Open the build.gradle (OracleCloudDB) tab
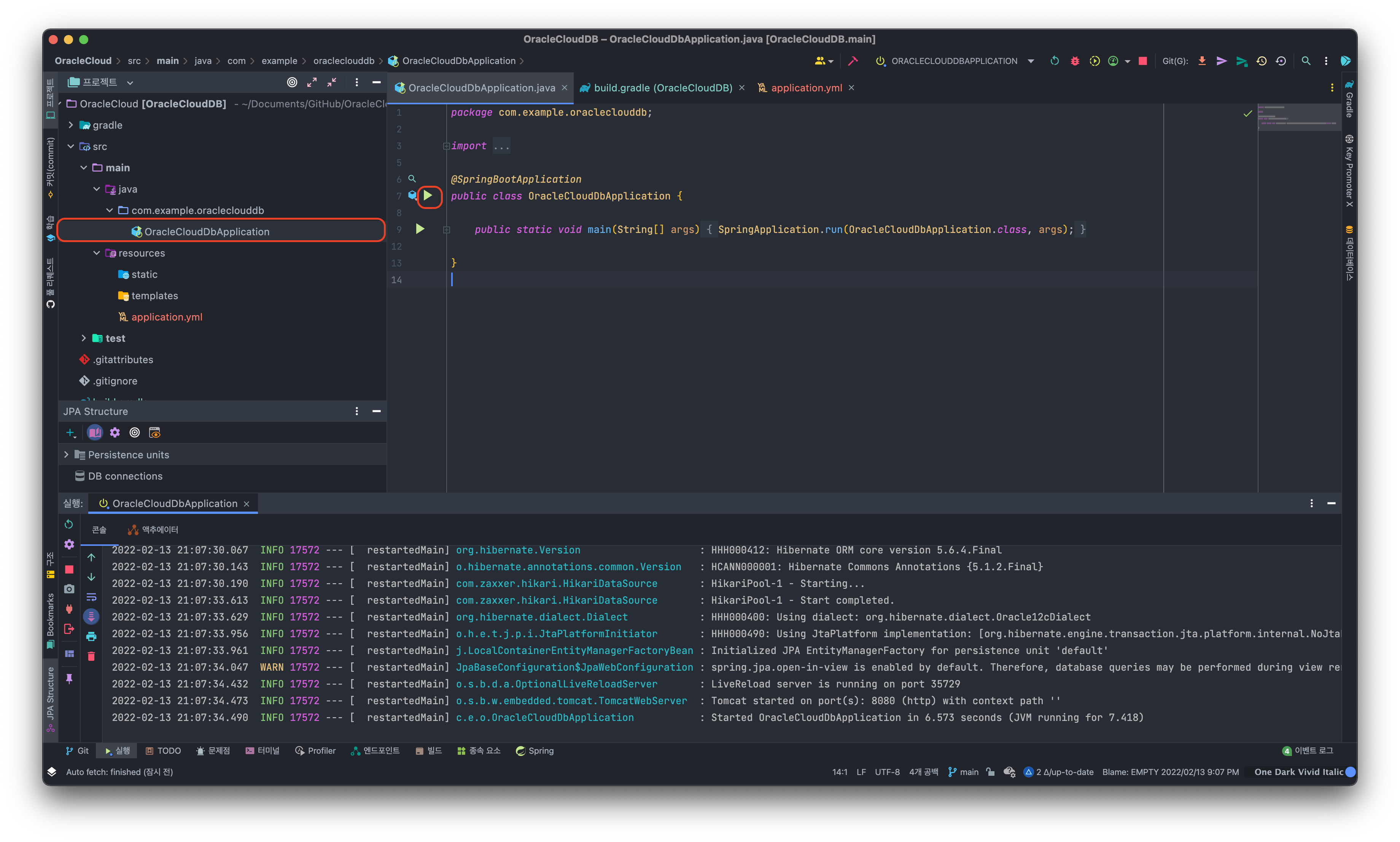 662,88
